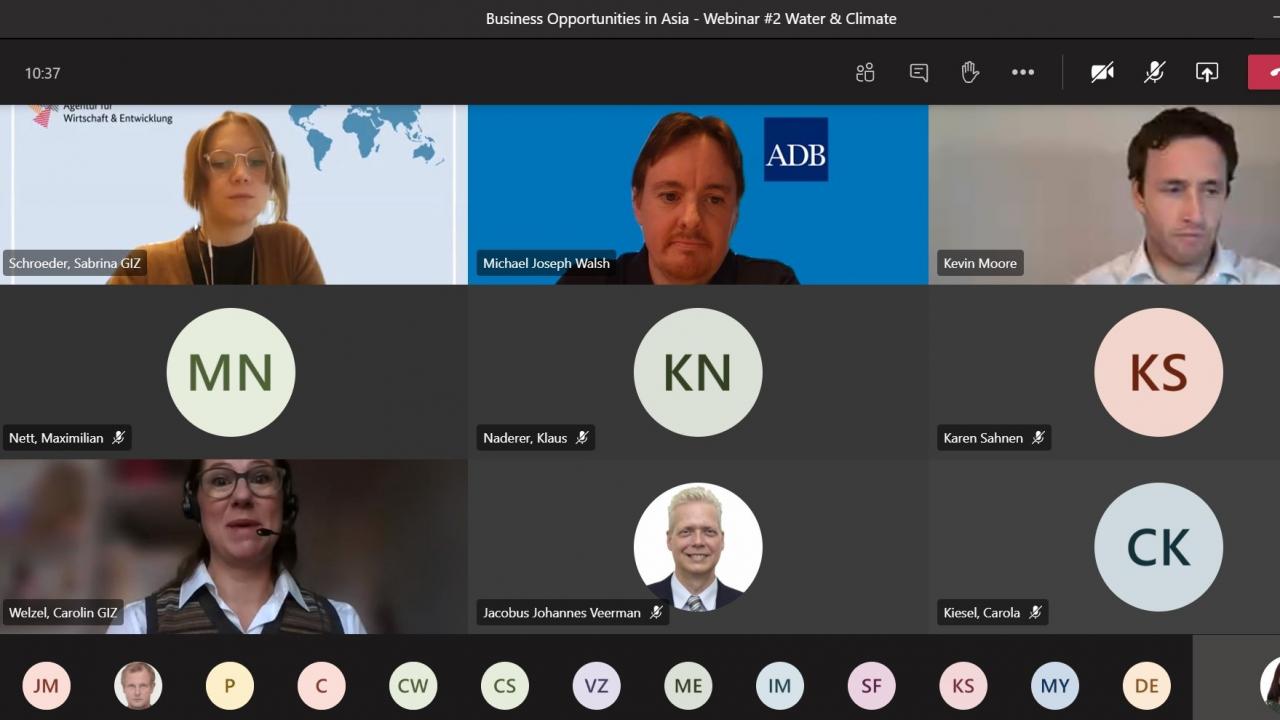
Task: Turn the camera on
Action: click(x=1102, y=72)
